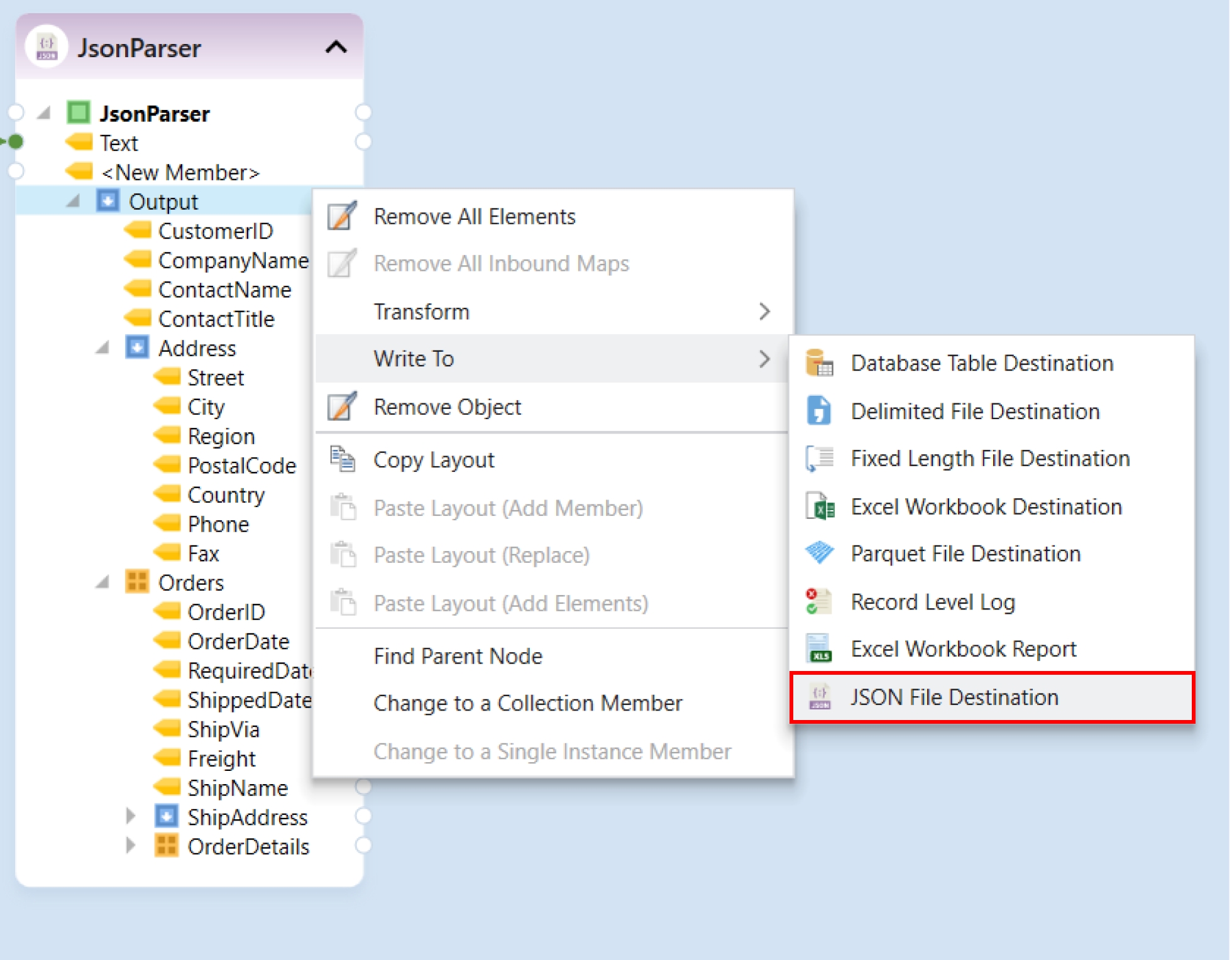
Task: Click the JsonParser header icon
Action: [x=47, y=48]
